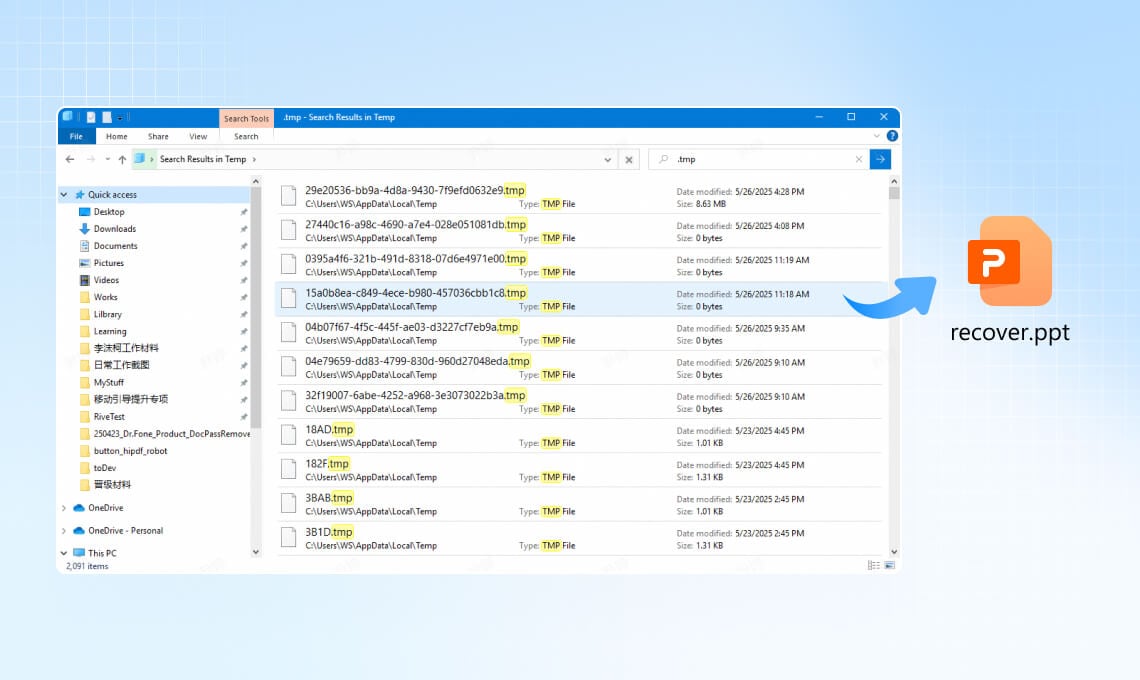The image size is (1140, 680).
Task: Select the 182F.tmp file
Action: pos(578,470)
